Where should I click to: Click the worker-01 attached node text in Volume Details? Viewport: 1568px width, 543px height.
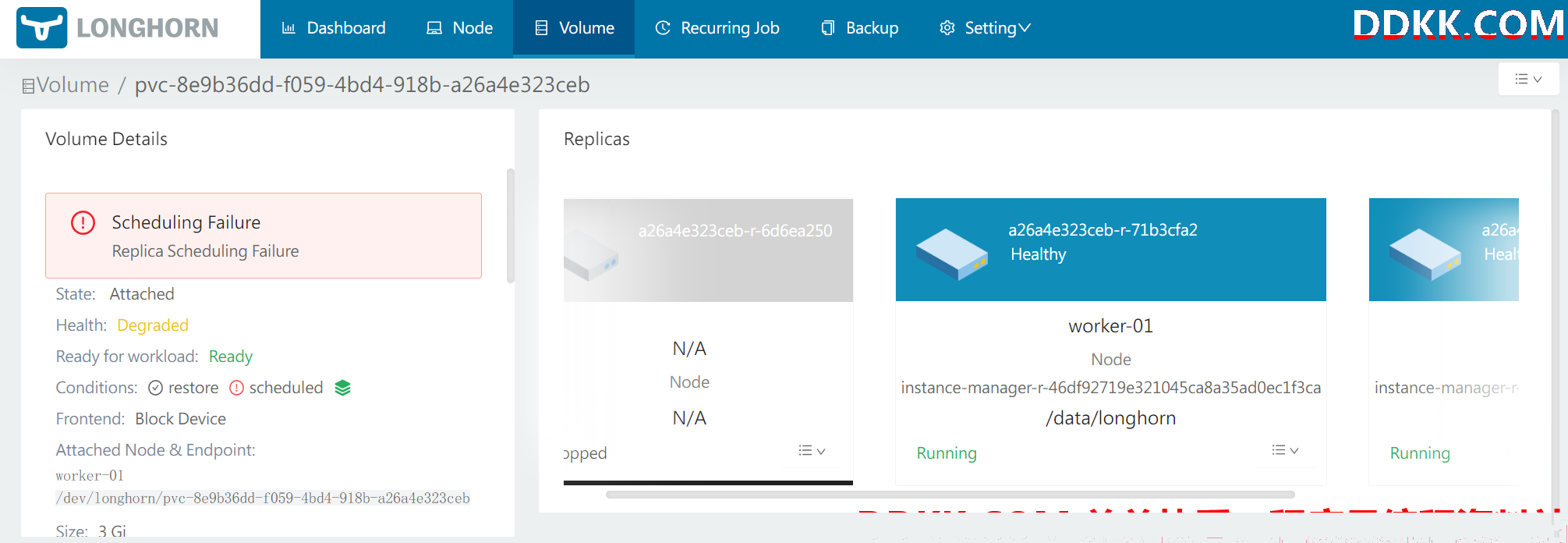pyautogui.click(x=90, y=476)
